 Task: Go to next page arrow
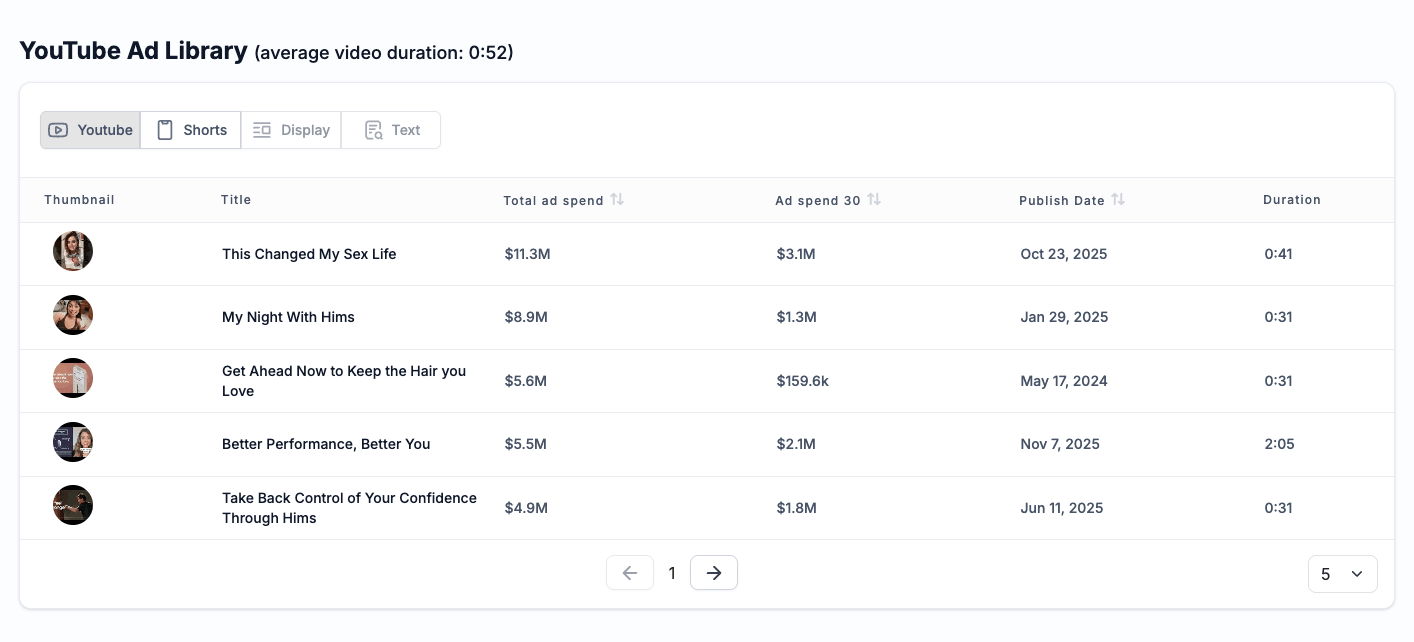tap(714, 573)
